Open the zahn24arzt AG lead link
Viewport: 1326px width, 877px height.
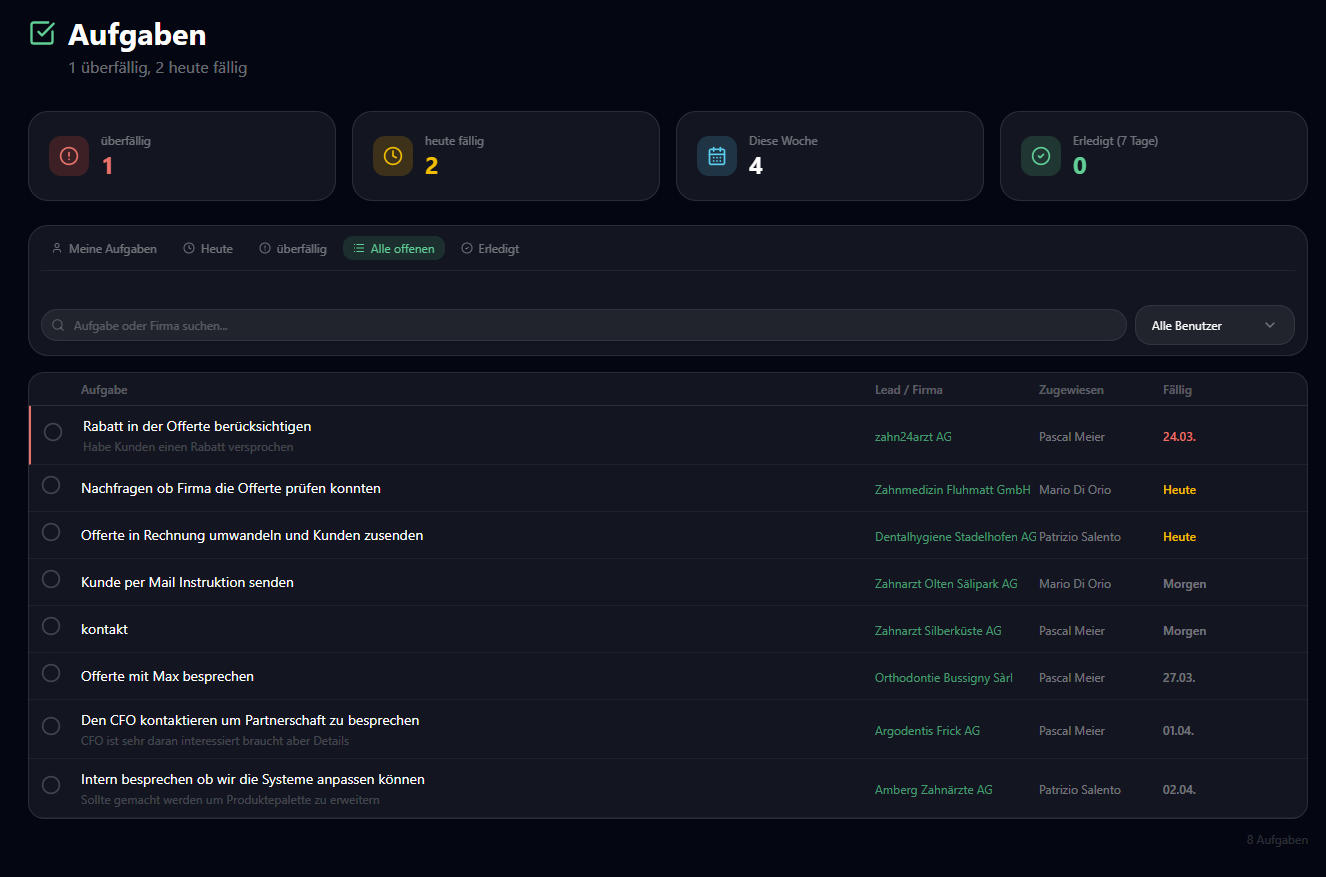point(913,437)
